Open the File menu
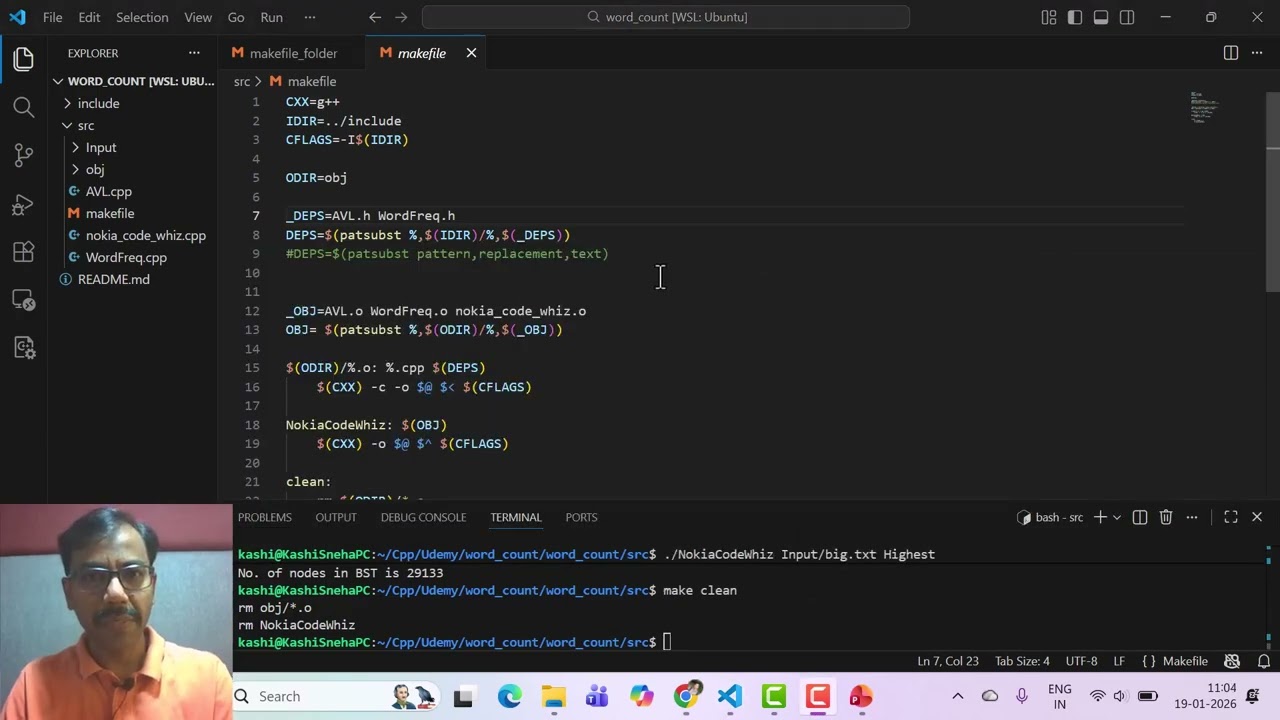The height and width of the screenshot is (720, 1280). [52, 17]
